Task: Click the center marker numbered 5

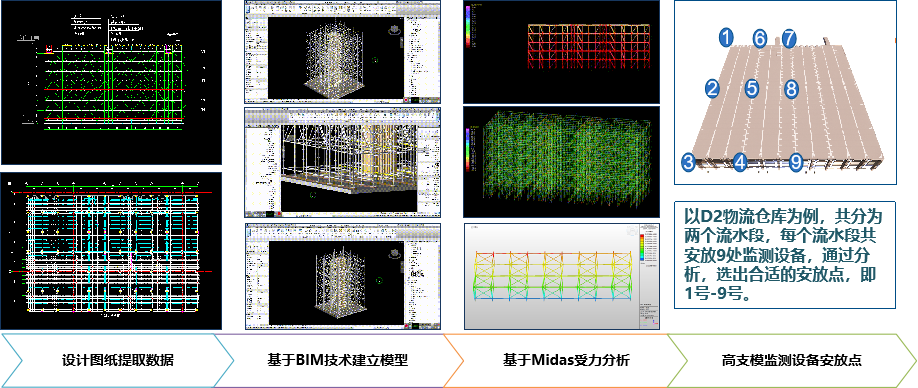Action: 752,89
